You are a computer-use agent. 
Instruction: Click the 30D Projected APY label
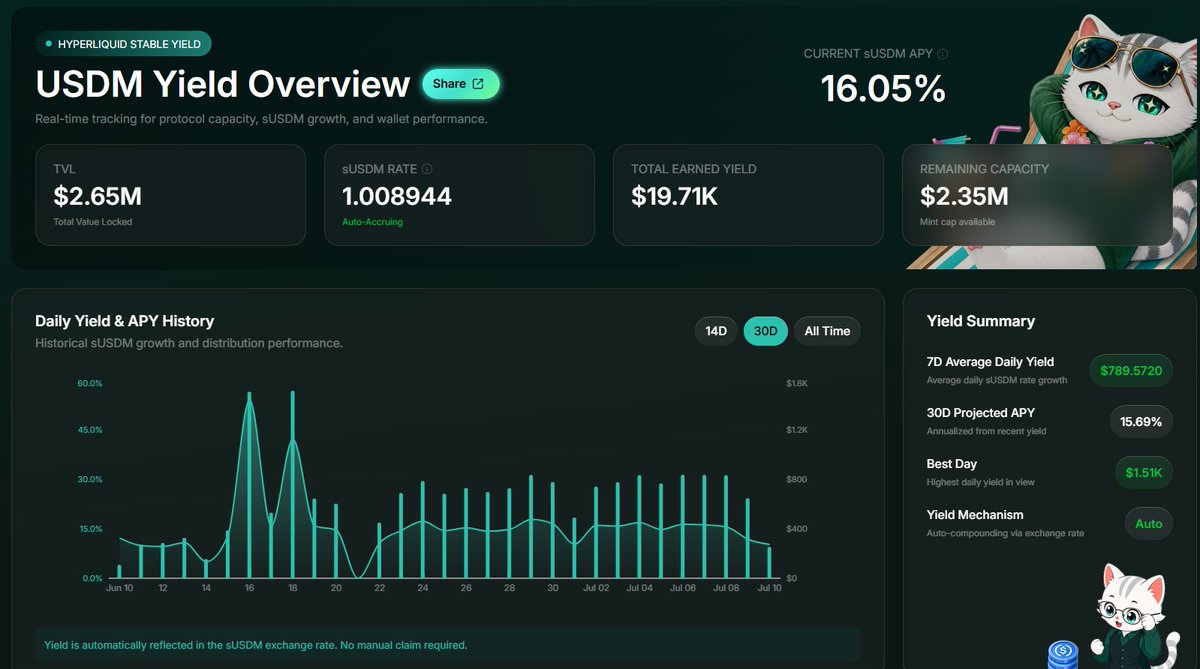981,413
